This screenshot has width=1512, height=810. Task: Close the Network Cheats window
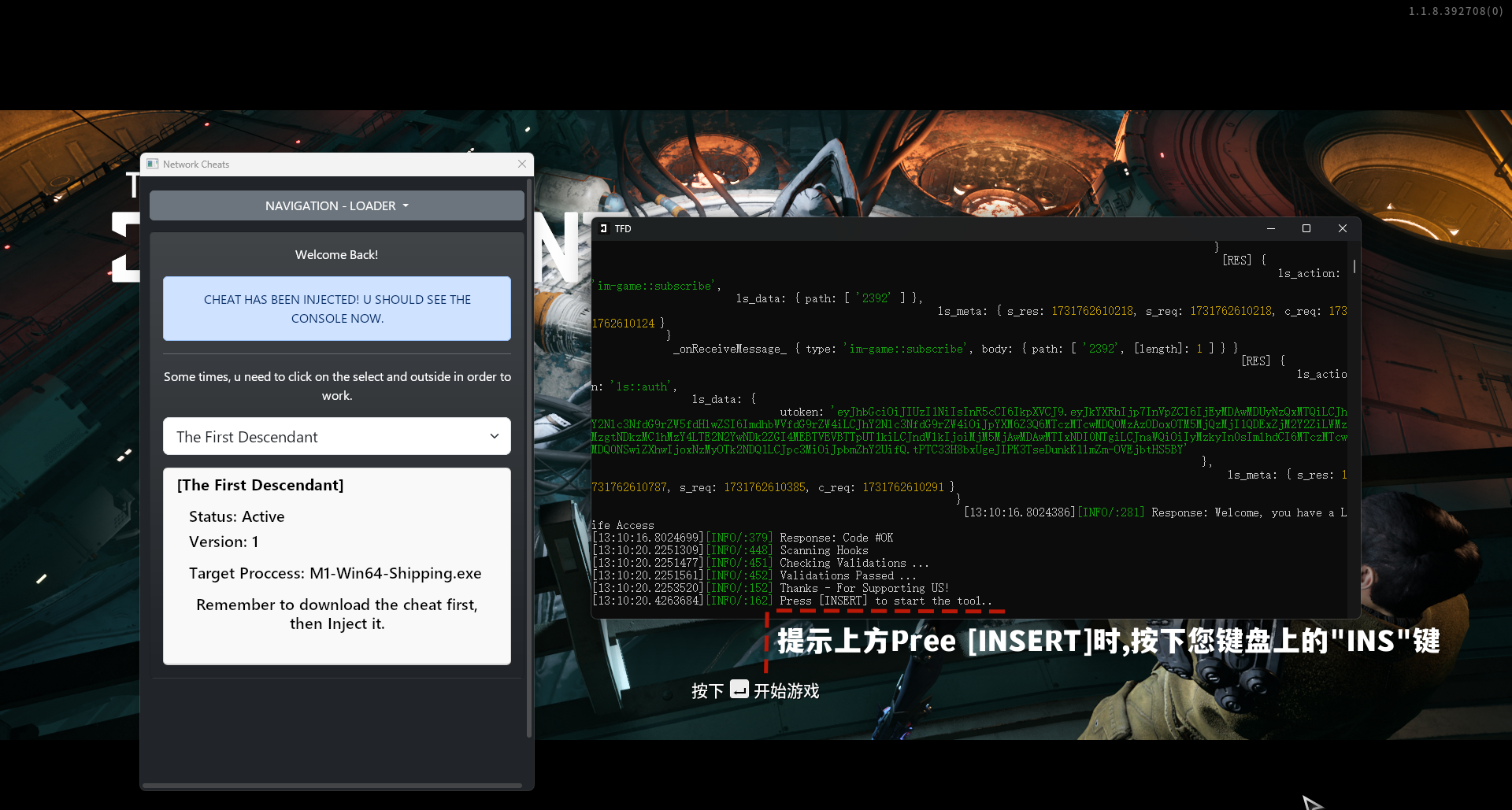521,164
